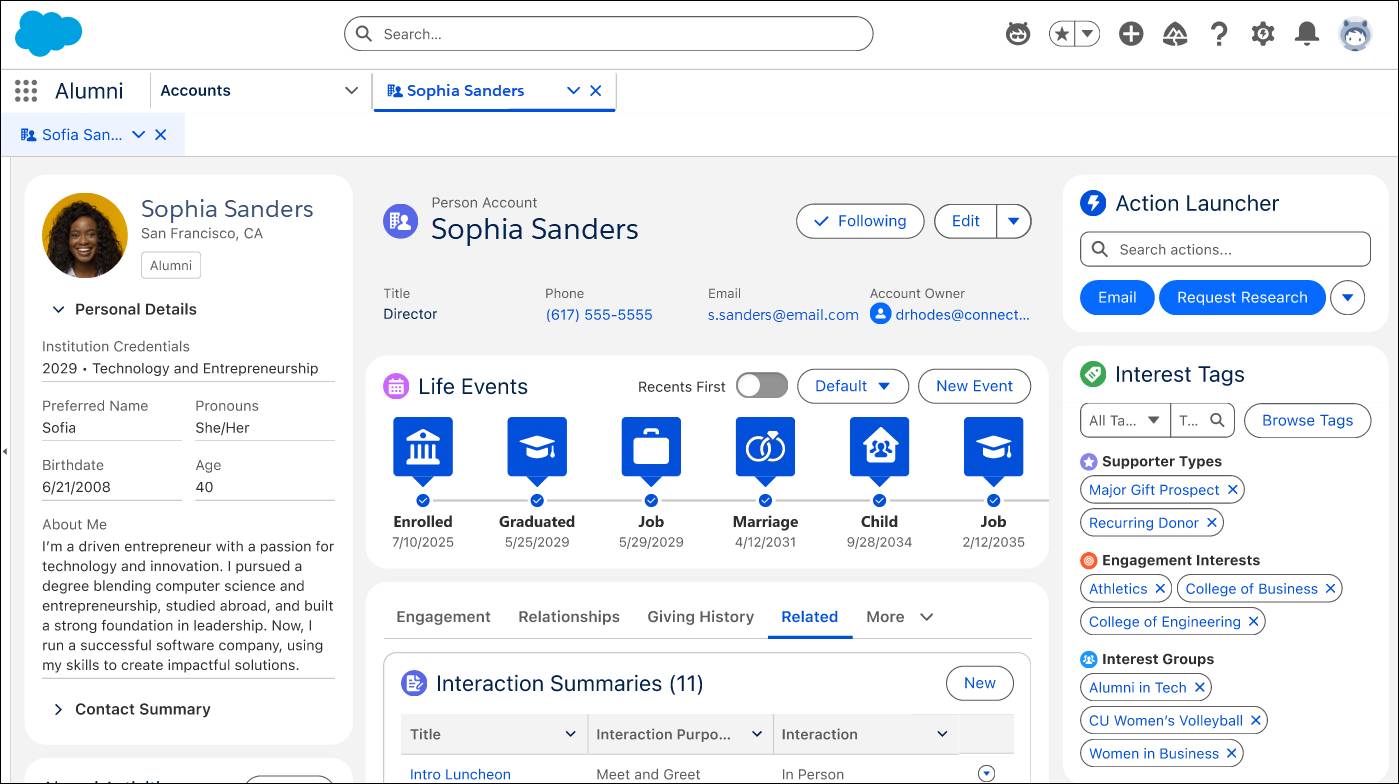Open the Setup gear icon
1399x784 pixels.
click(x=1263, y=34)
